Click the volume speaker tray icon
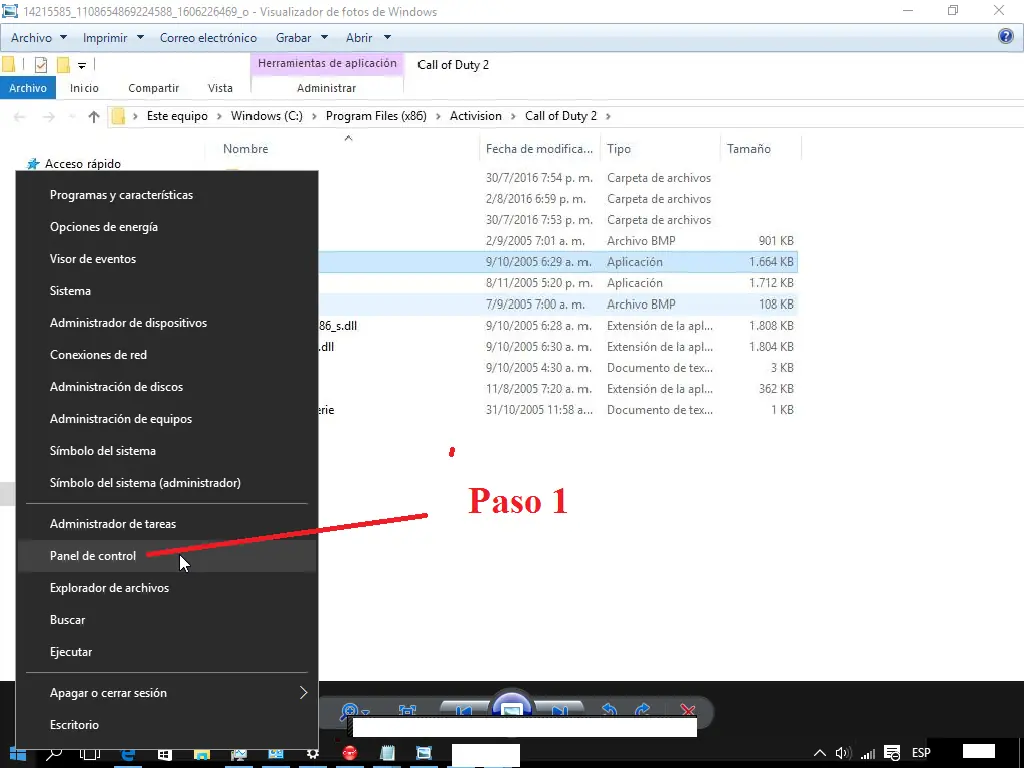Viewport: 1024px width, 768px height. (x=842, y=754)
